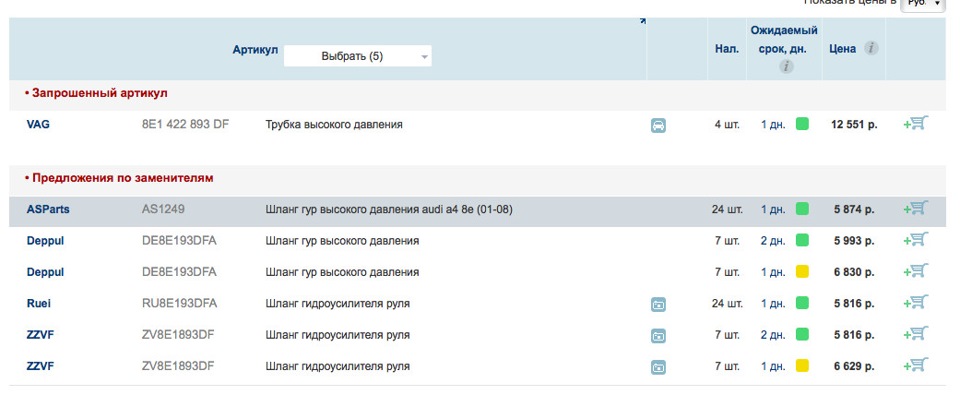Viewport: 960px width, 395px height.
Task: Click yellow delivery indicator in Deppul row
Action: [x=802, y=271]
